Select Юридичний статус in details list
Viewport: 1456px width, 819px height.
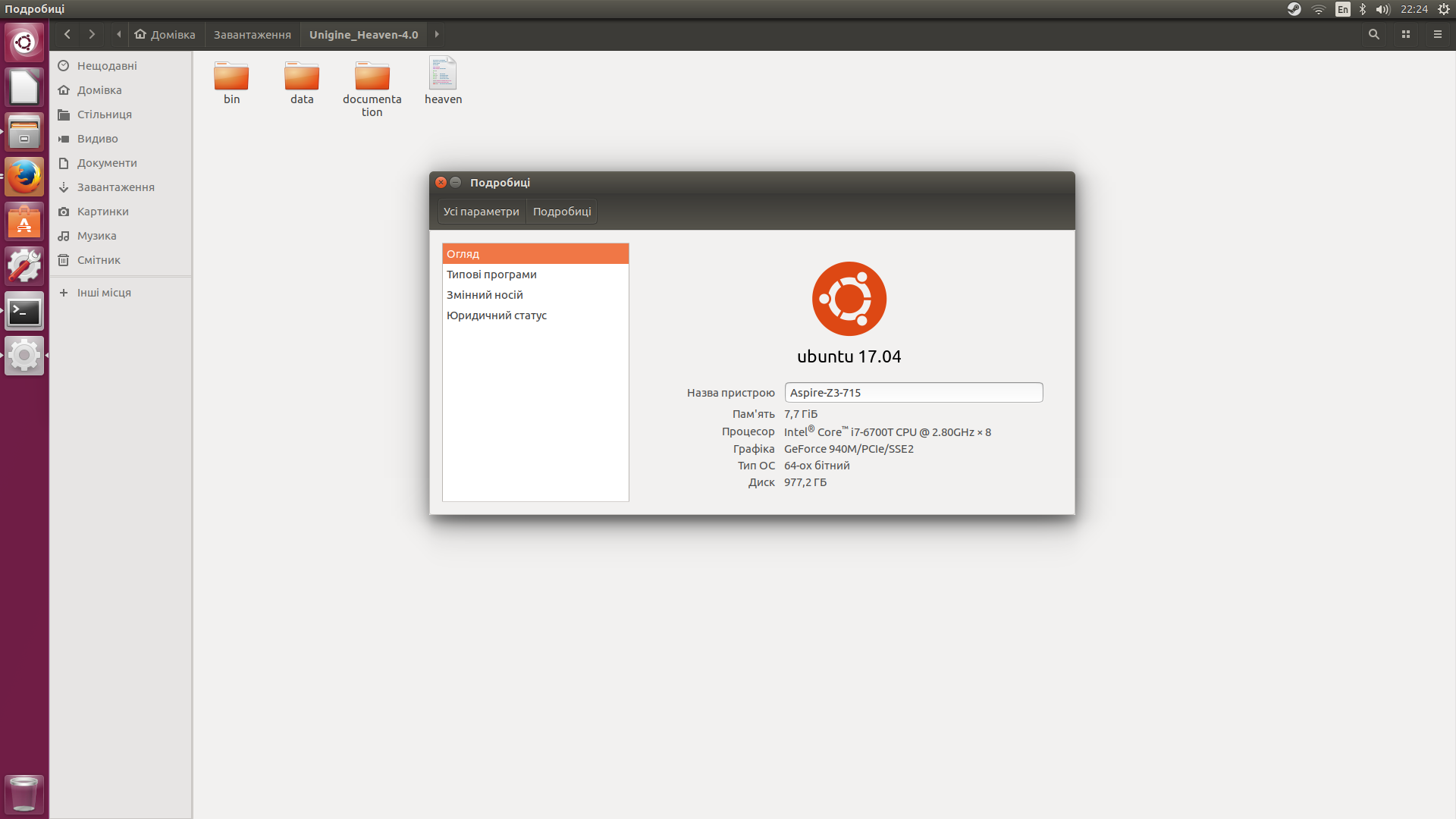[535, 315]
